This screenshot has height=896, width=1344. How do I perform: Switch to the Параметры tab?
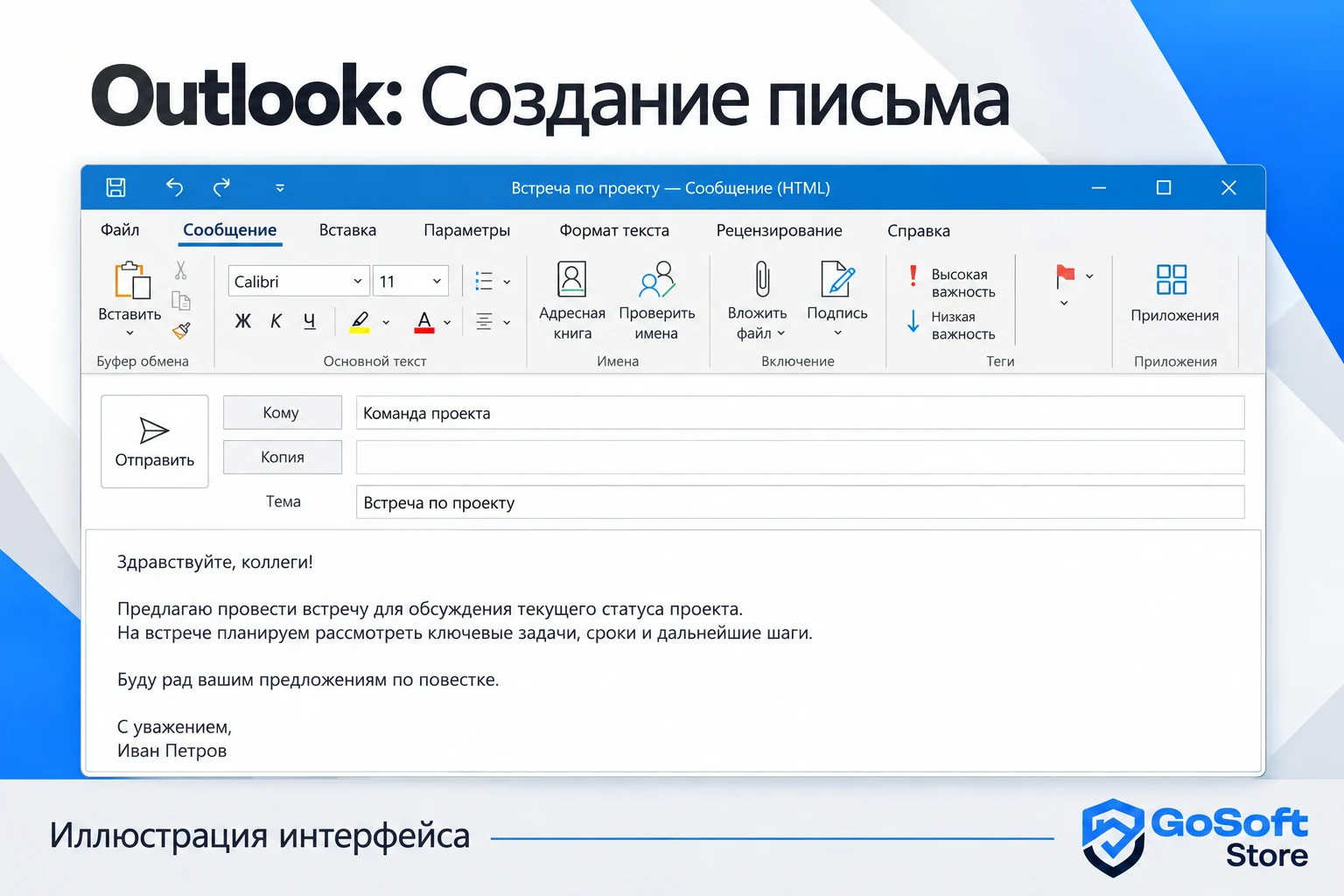tap(467, 230)
